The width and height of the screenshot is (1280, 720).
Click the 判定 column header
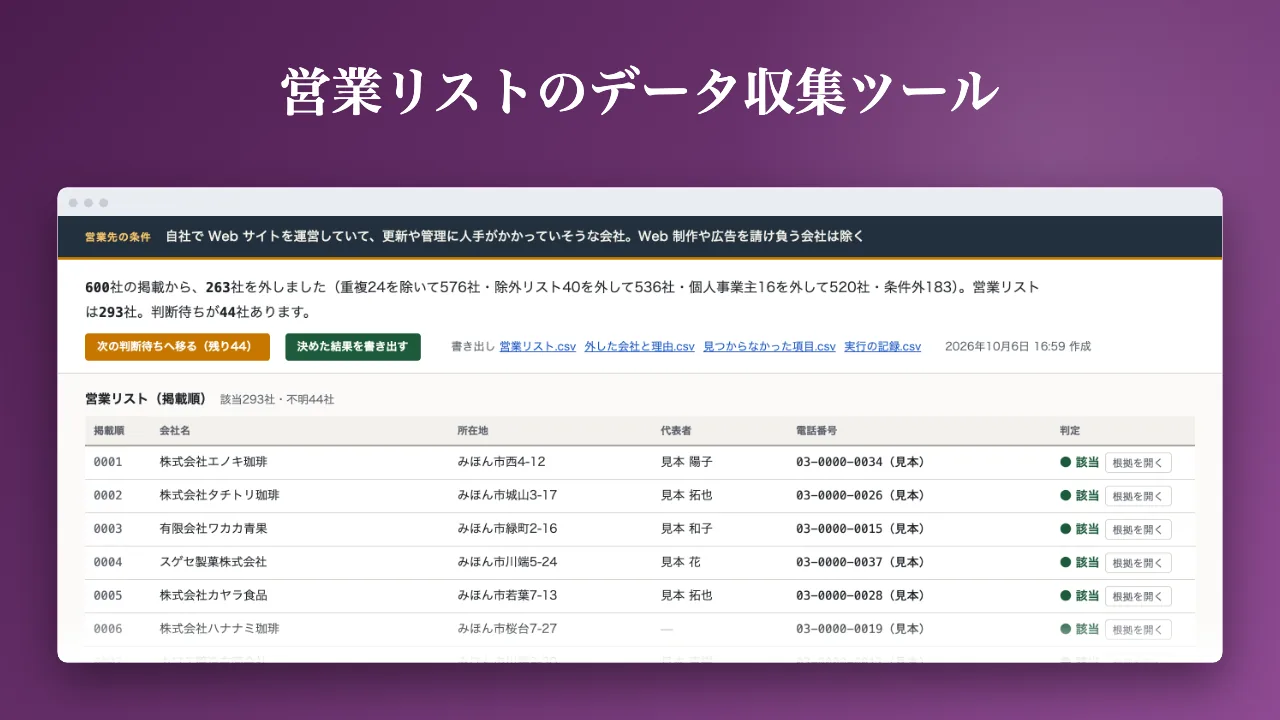point(1070,431)
